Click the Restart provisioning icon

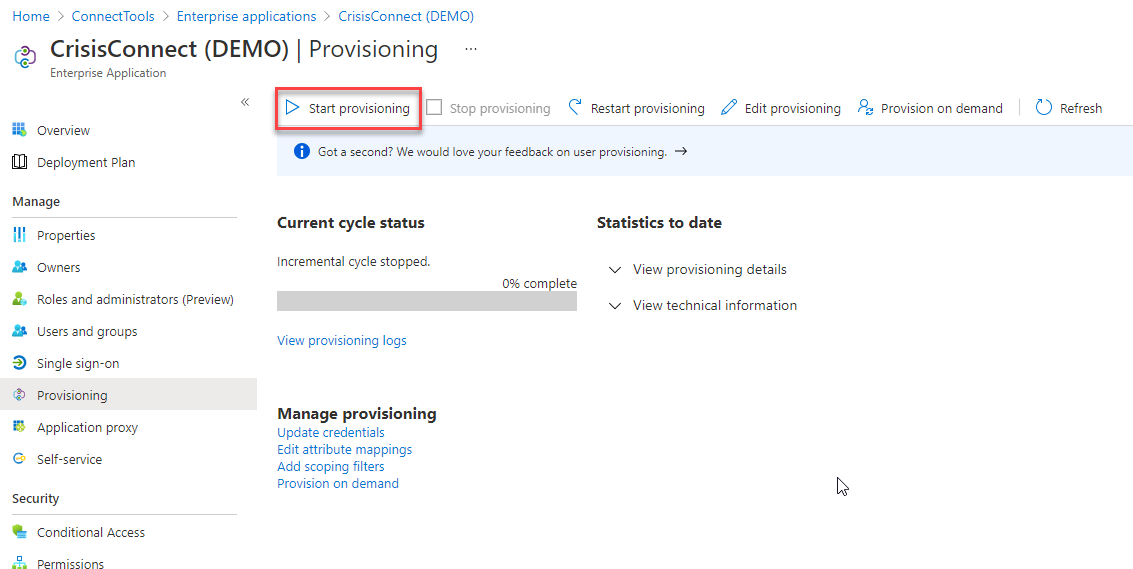pyautogui.click(x=575, y=108)
